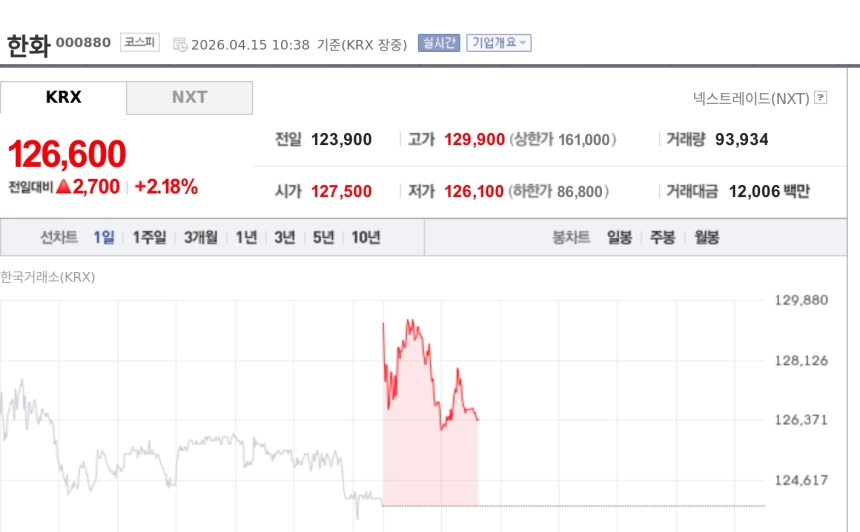Click the red up-triangle change indicator
The image size is (860, 532).
point(63,187)
